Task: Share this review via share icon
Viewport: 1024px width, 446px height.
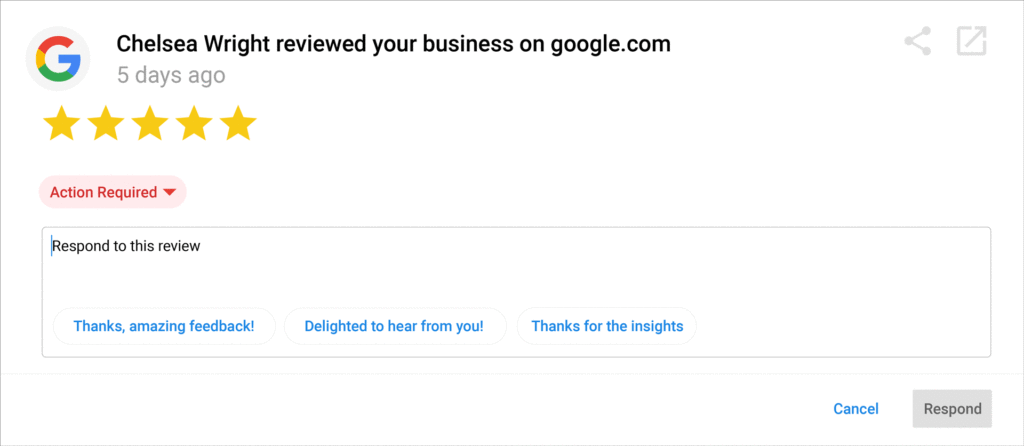Action: point(917,42)
